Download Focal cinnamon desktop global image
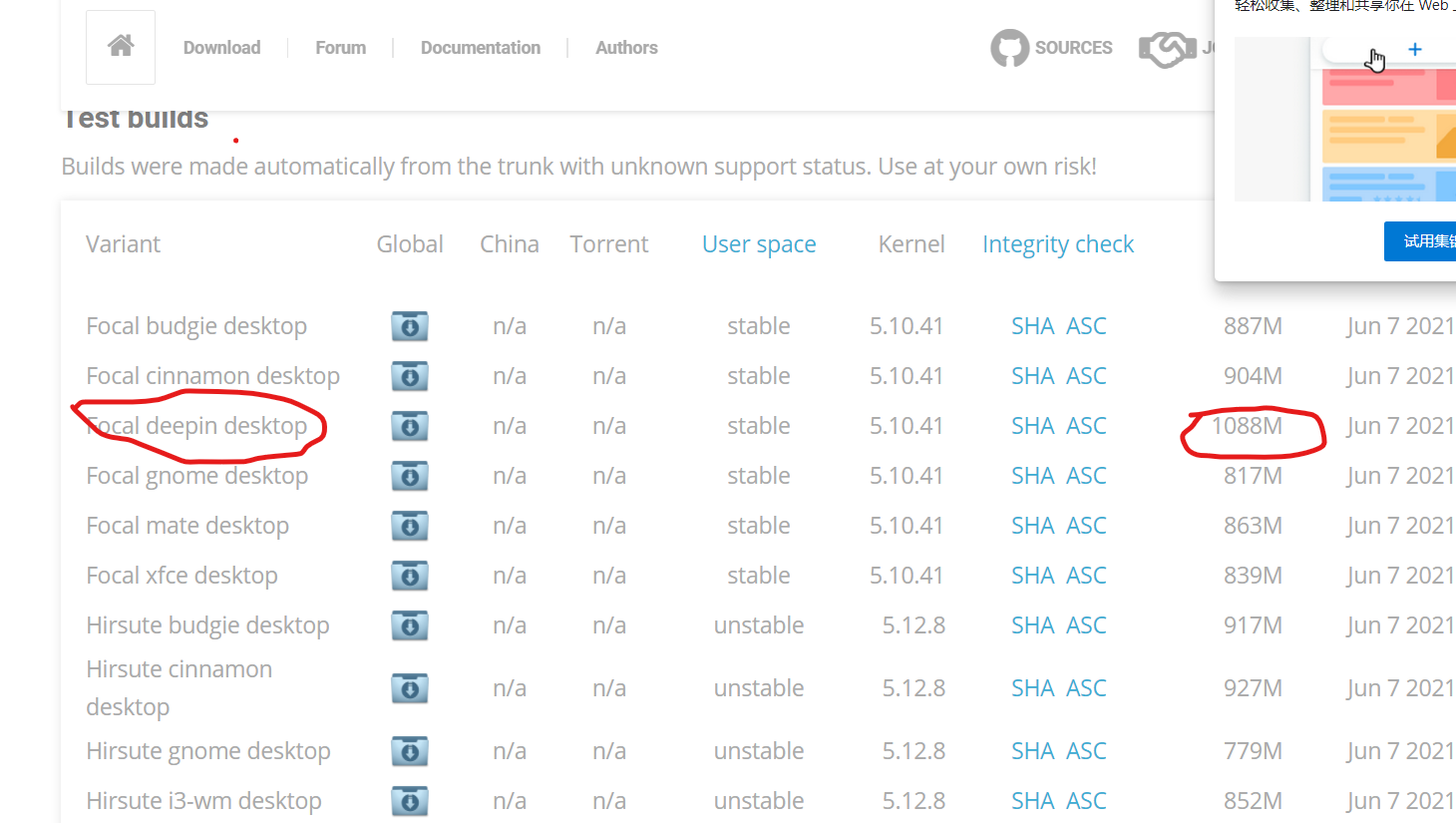Viewport: 1456px width, 823px height. point(410,376)
